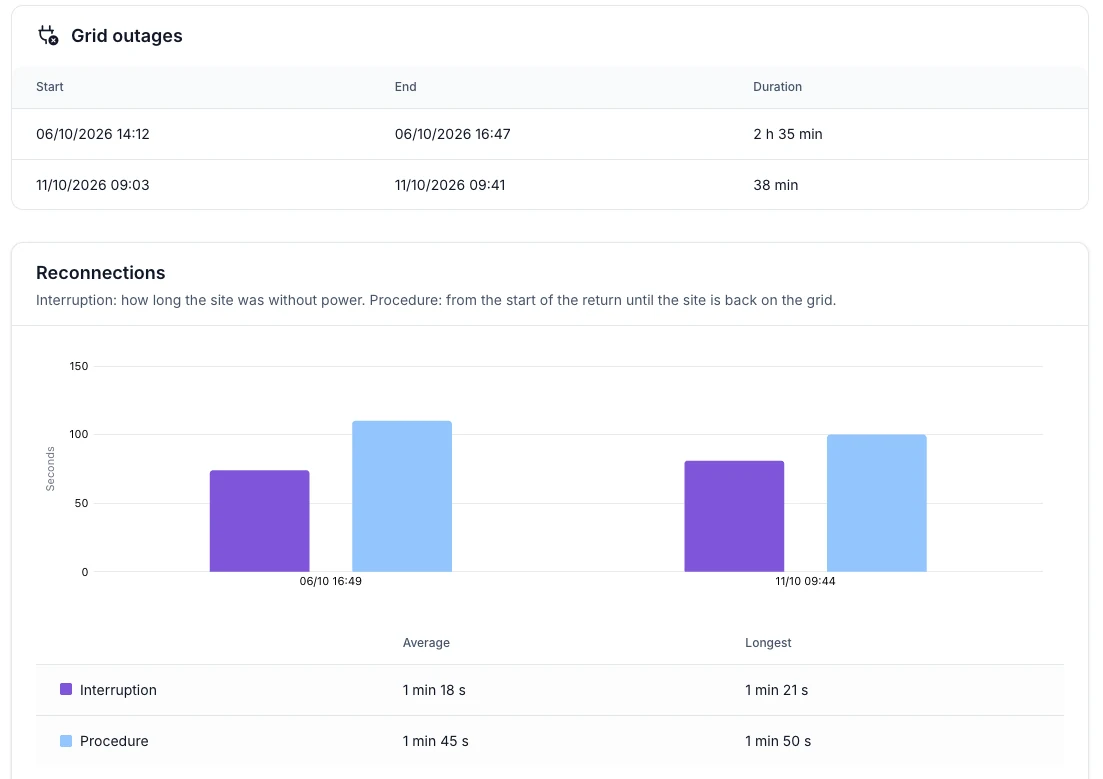The height and width of the screenshot is (779, 1103).
Task: Click duration 2 h 35 min
Action: click(x=788, y=134)
